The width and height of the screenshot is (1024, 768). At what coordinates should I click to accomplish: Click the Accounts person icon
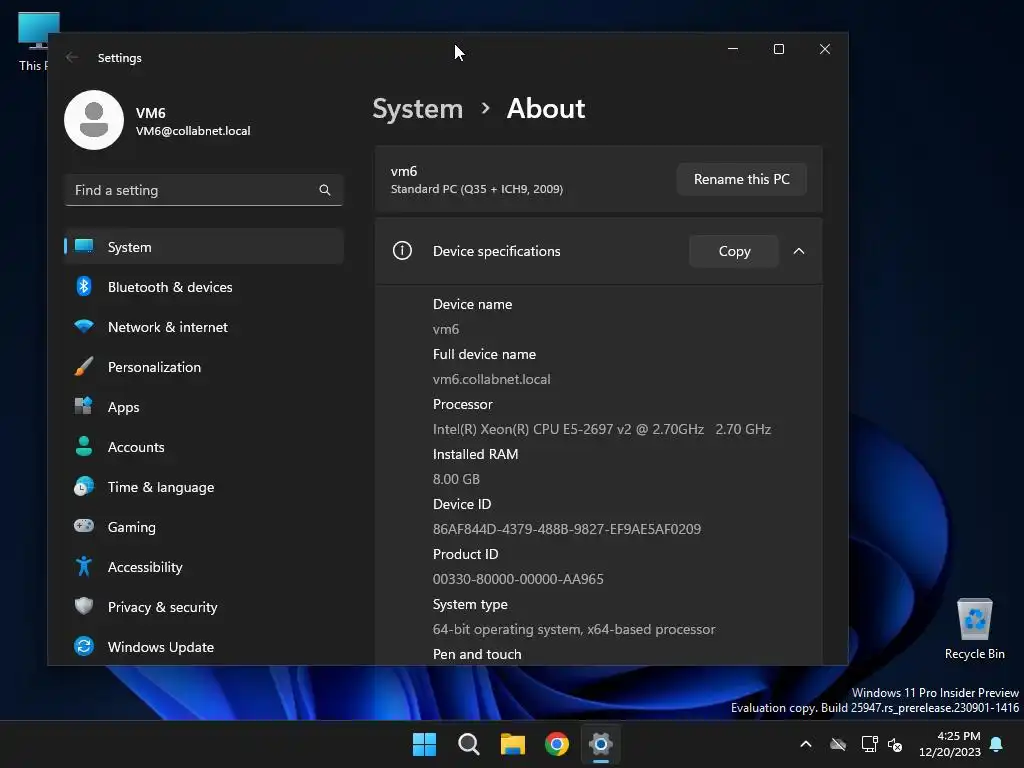click(84, 447)
